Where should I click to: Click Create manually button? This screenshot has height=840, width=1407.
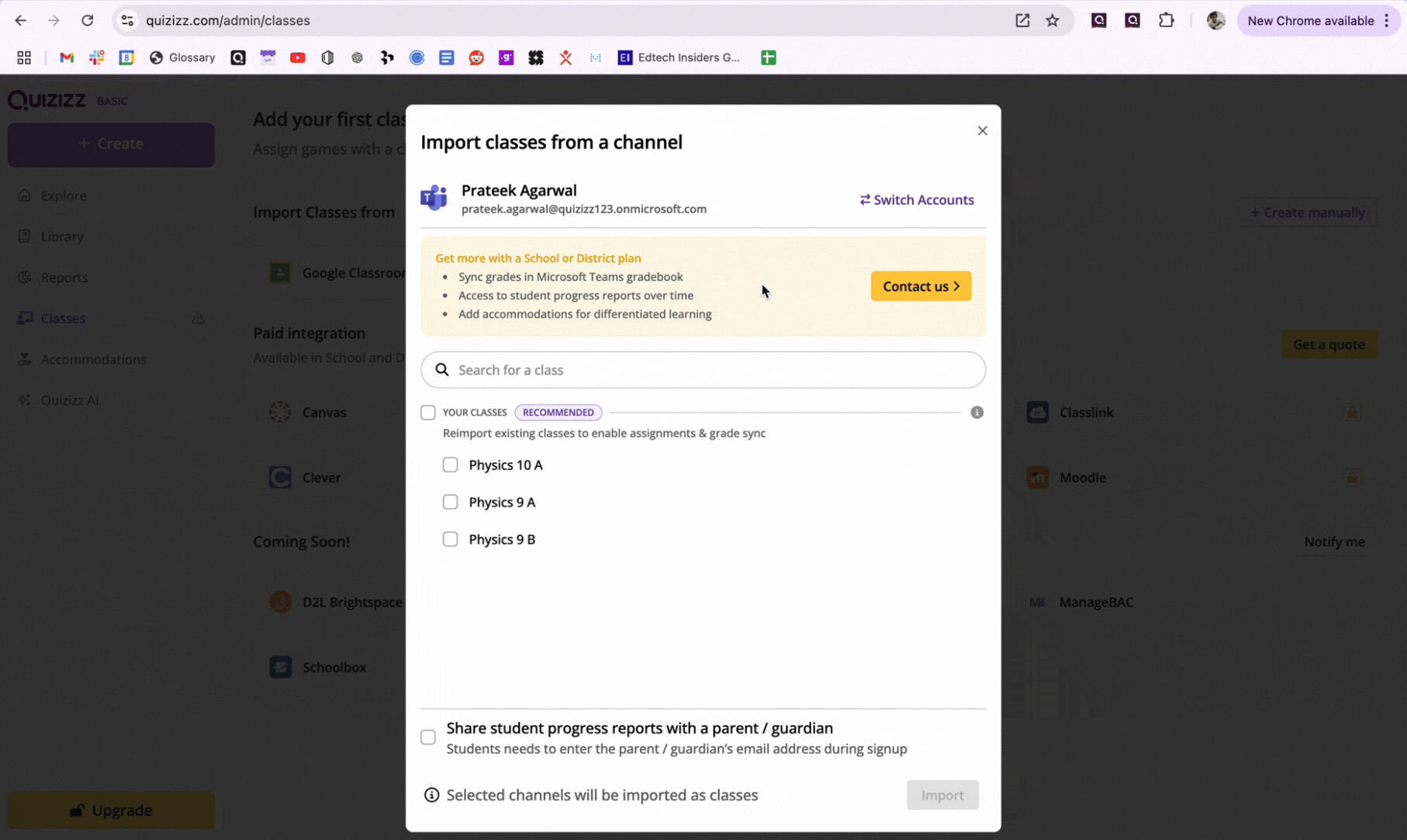coord(1307,213)
